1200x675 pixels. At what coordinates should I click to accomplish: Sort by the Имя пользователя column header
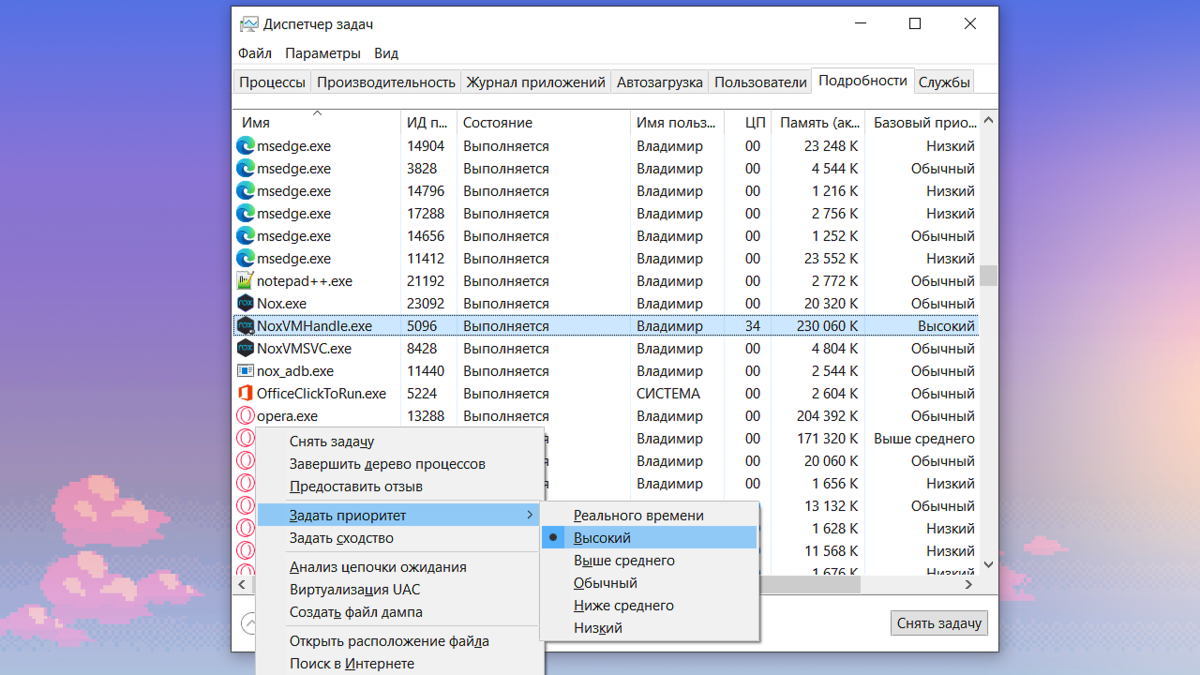[676, 123]
